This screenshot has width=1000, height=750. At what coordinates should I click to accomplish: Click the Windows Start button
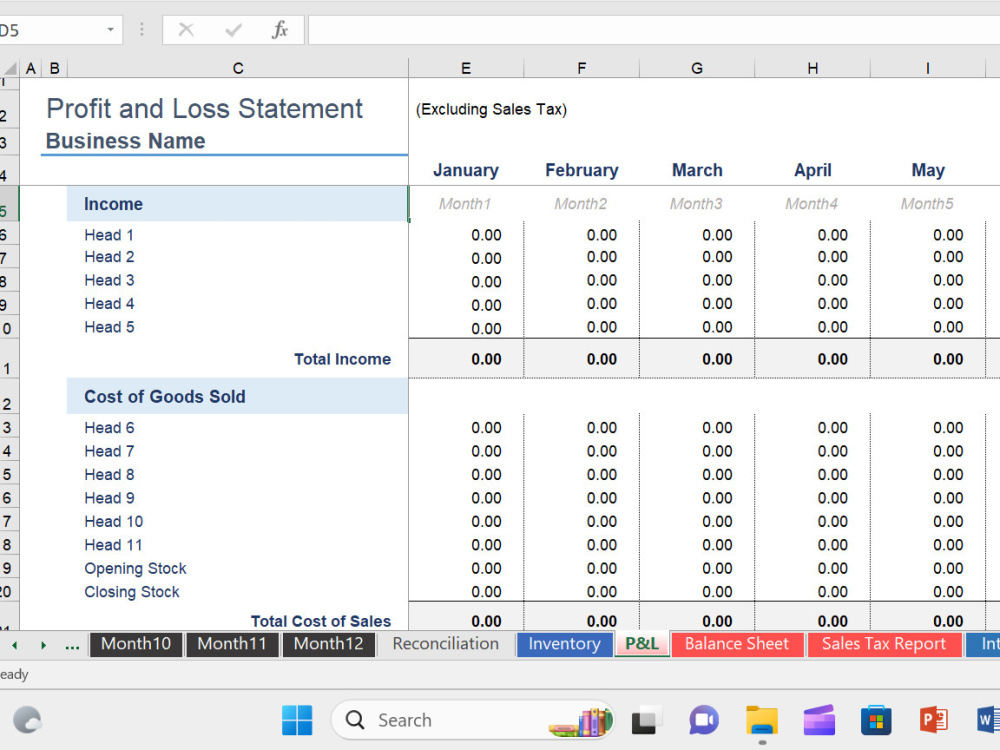(296, 720)
